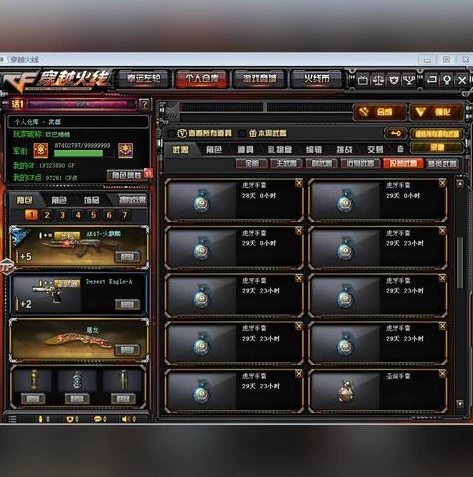The image size is (473, 477).
Task: Switch to the 角色 inventory tab
Action: [x=214, y=150]
